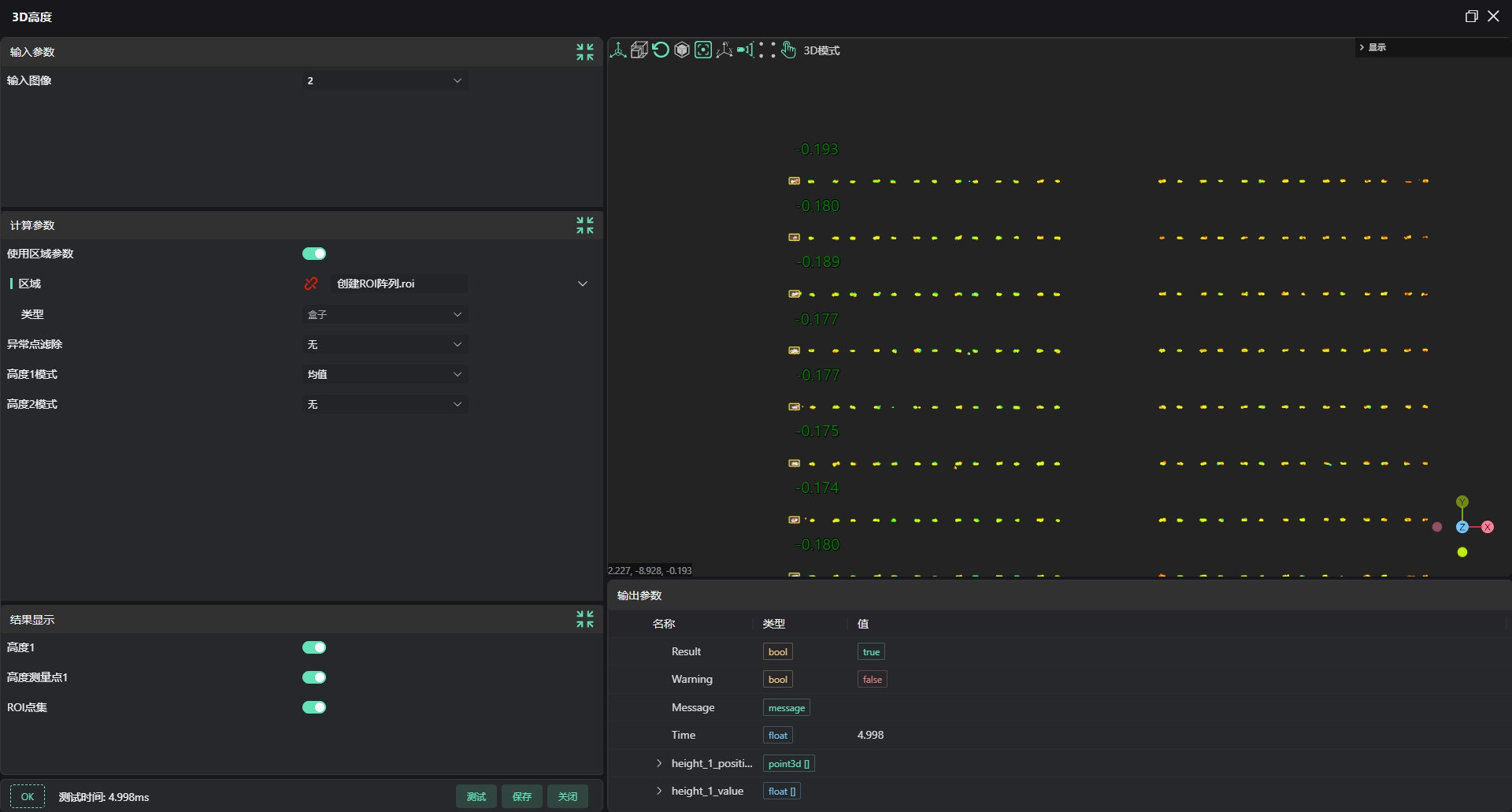This screenshot has height=812, width=1512.
Task: Click the float type tag in the Time row
Action: pyautogui.click(x=778, y=736)
